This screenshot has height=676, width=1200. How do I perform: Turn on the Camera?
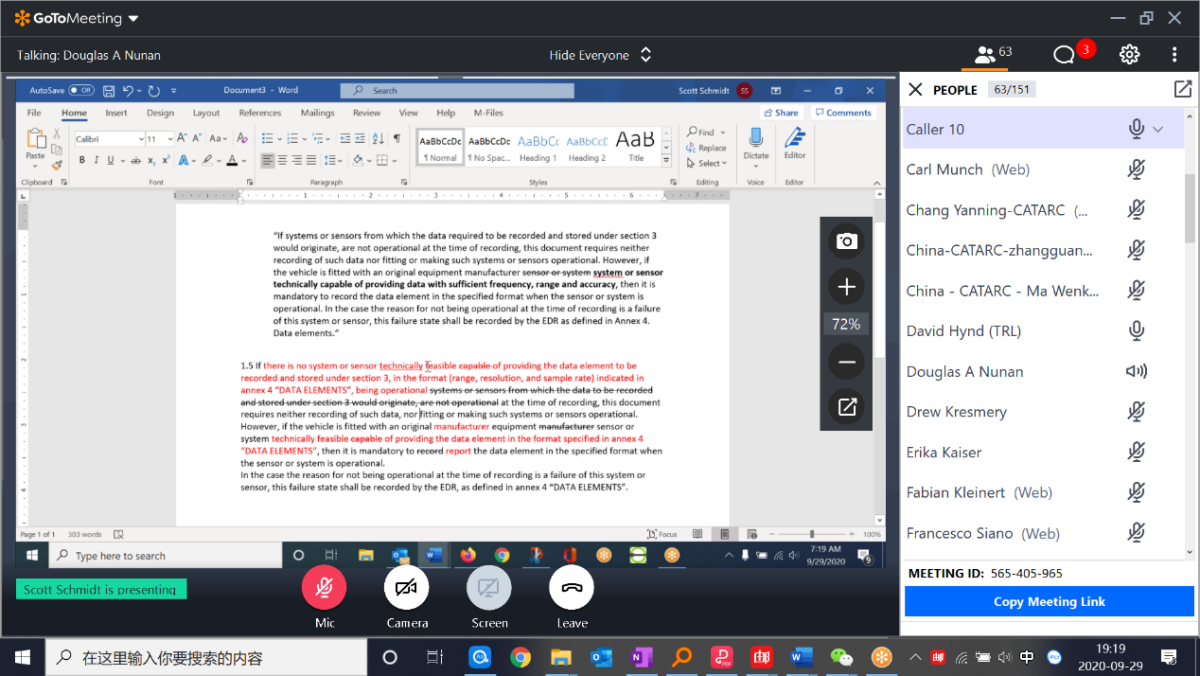click(x=406, y=588)
